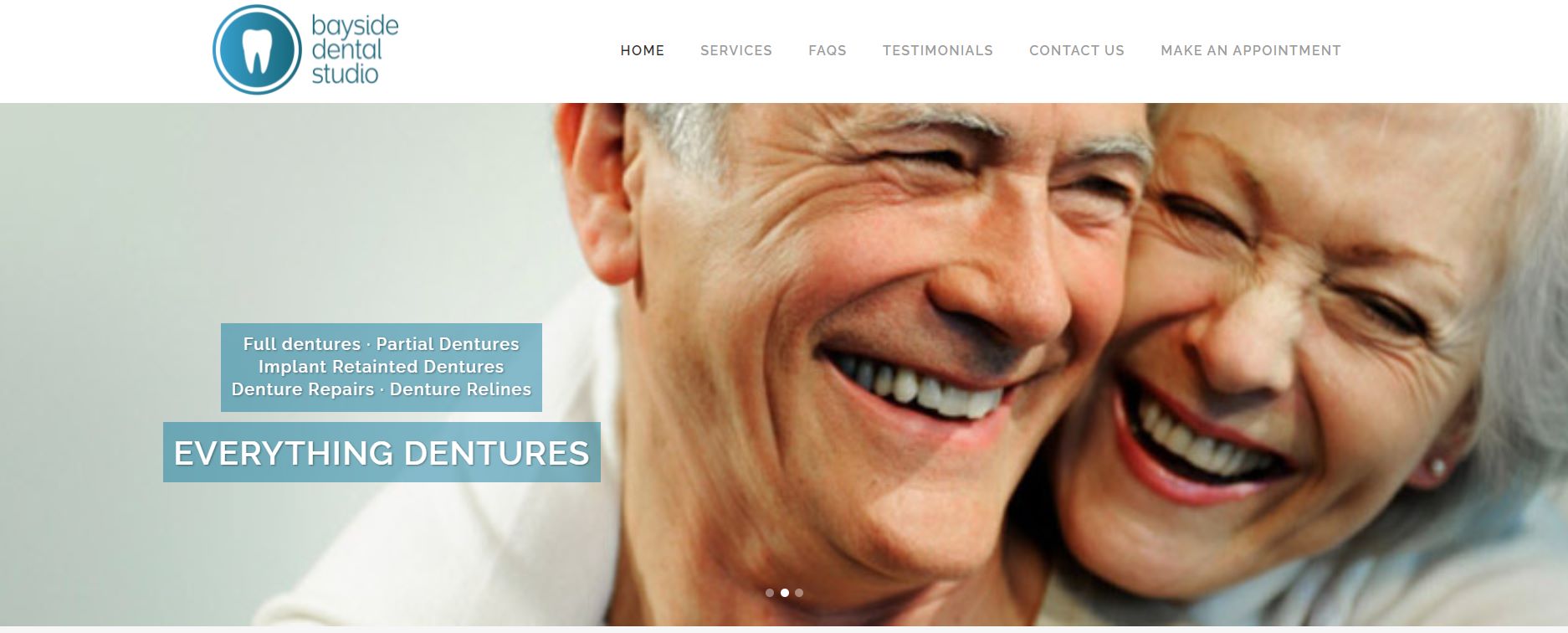
Task: Switch to the first carousel slide dot
Action: coord(770,593)
